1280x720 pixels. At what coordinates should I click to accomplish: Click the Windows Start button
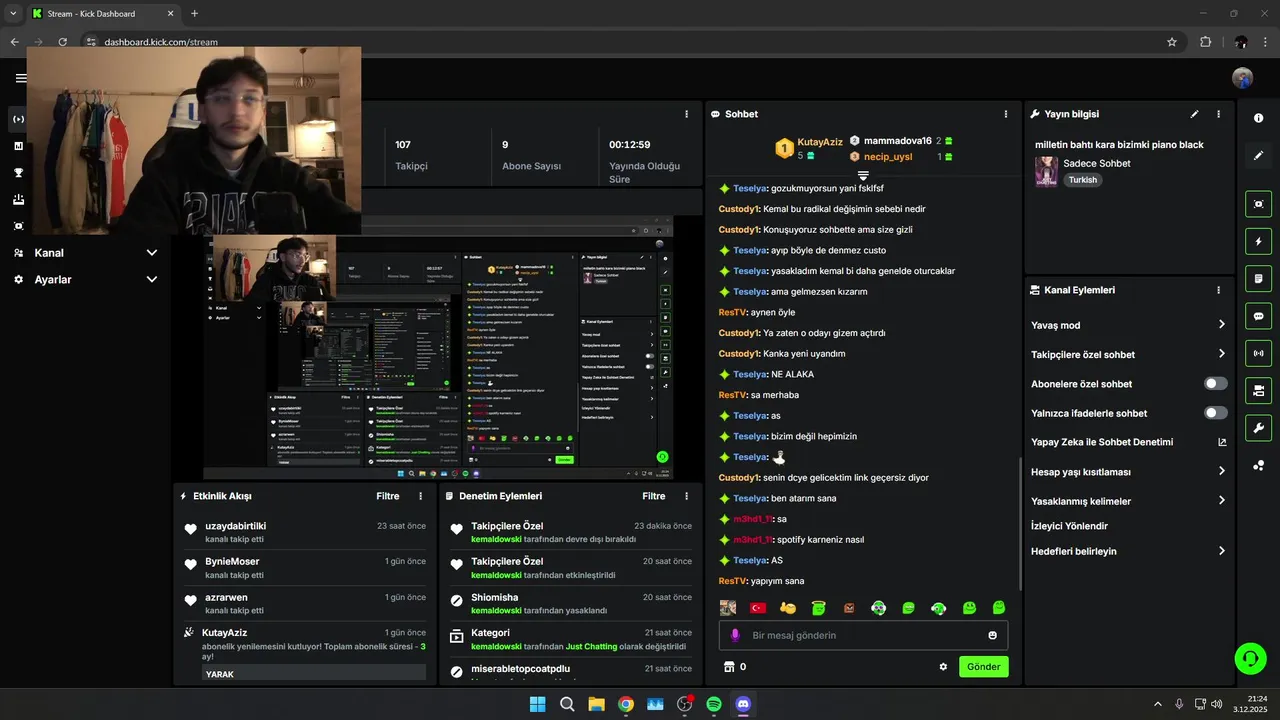click(537, 704)
